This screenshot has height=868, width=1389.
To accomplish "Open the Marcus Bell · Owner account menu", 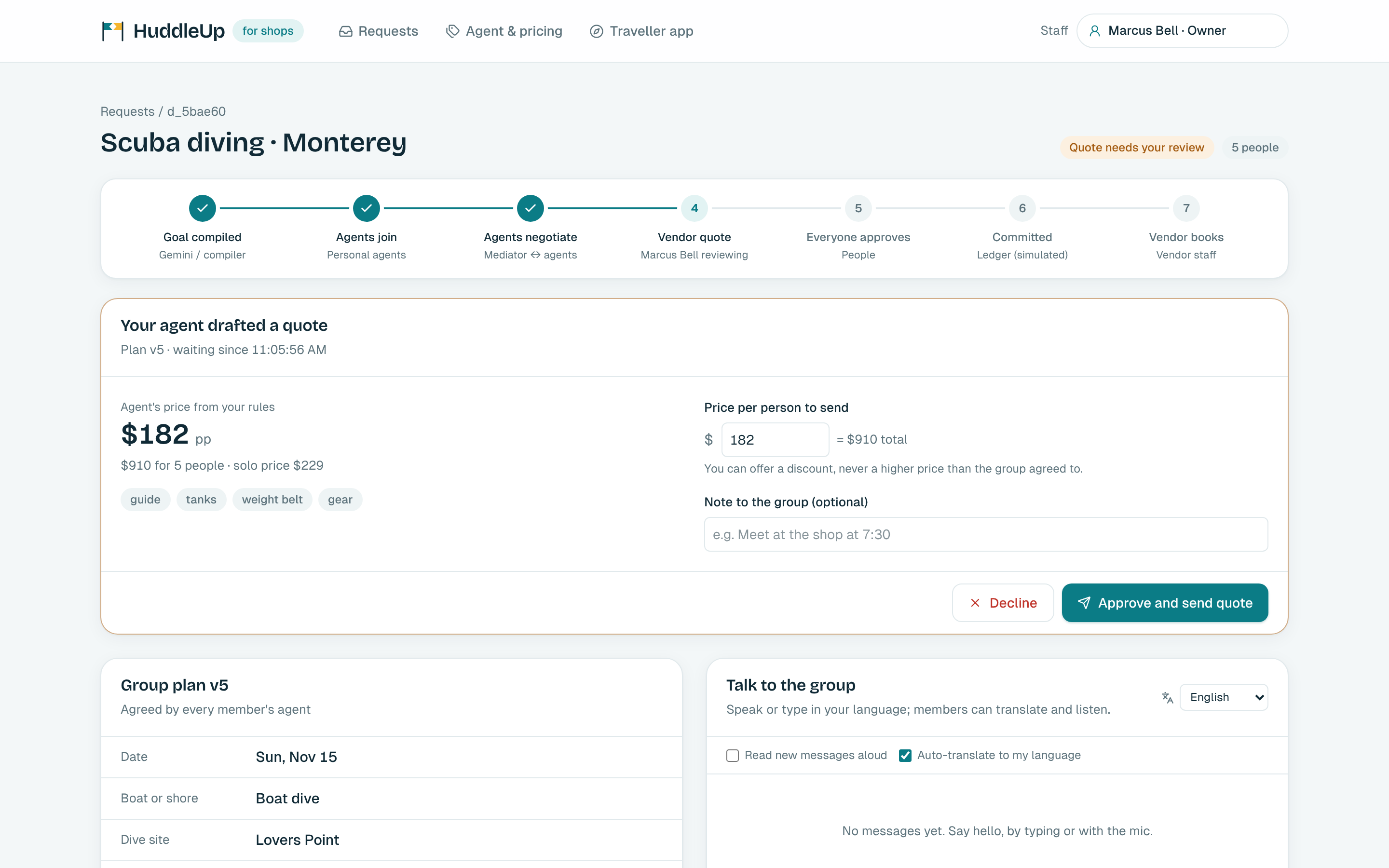I will pos(1183,31).
